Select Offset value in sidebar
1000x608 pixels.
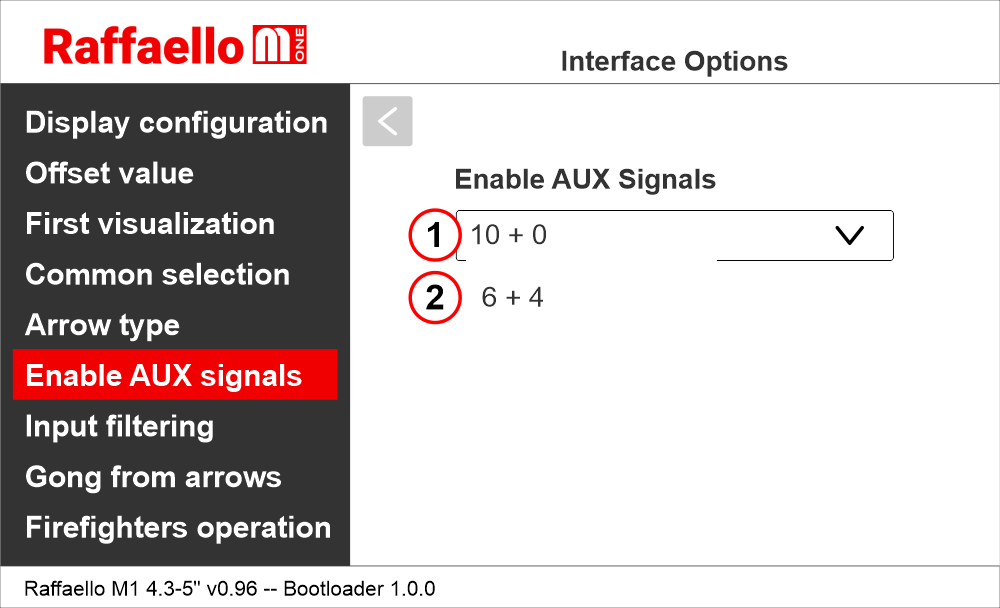[109, 173]
